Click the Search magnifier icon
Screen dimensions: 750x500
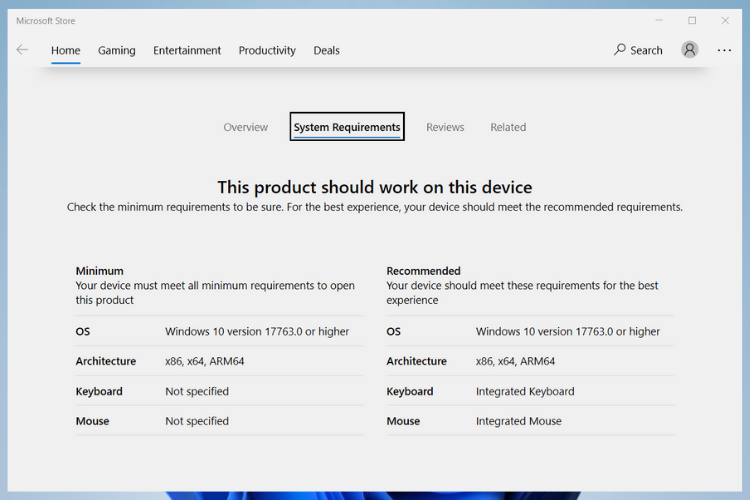click(620, 50)
